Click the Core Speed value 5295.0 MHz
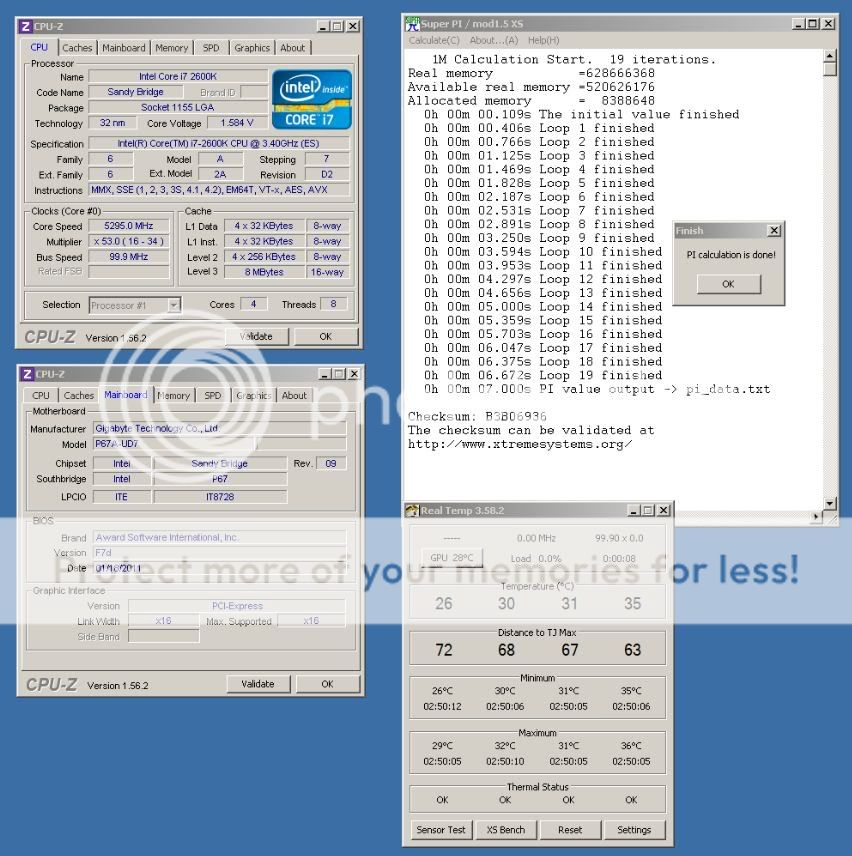Screen dimensions: 852x856 [x=129, y=226]
